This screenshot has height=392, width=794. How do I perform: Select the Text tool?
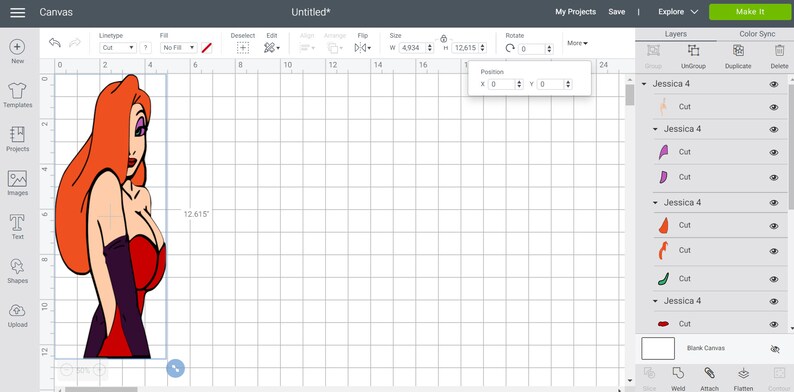(17, 226)
